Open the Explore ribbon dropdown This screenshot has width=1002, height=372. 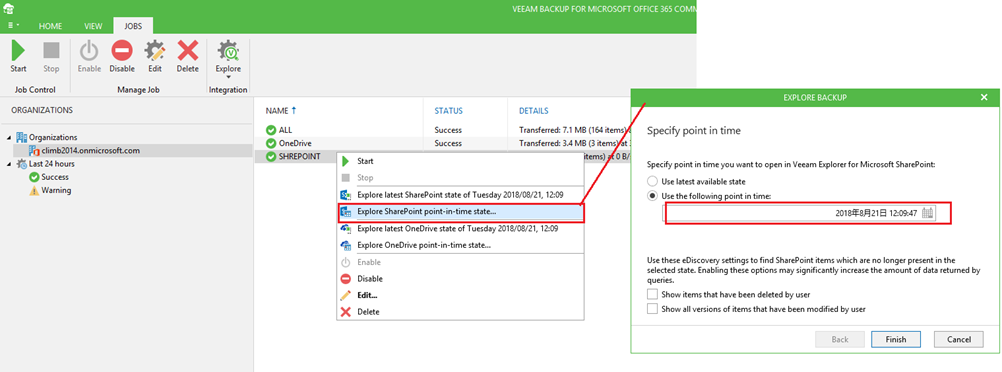coord(228,58)
